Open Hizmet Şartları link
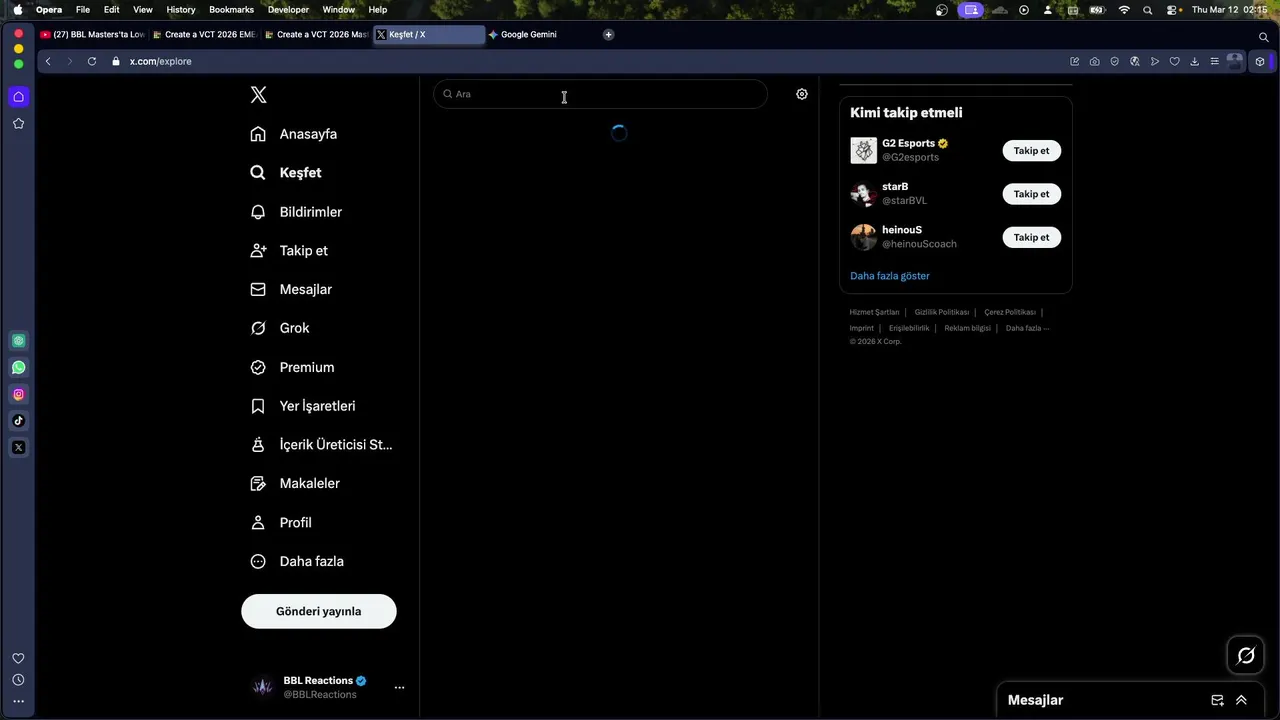This screenshot has width=1280, height=720. [x=874, y=312]
